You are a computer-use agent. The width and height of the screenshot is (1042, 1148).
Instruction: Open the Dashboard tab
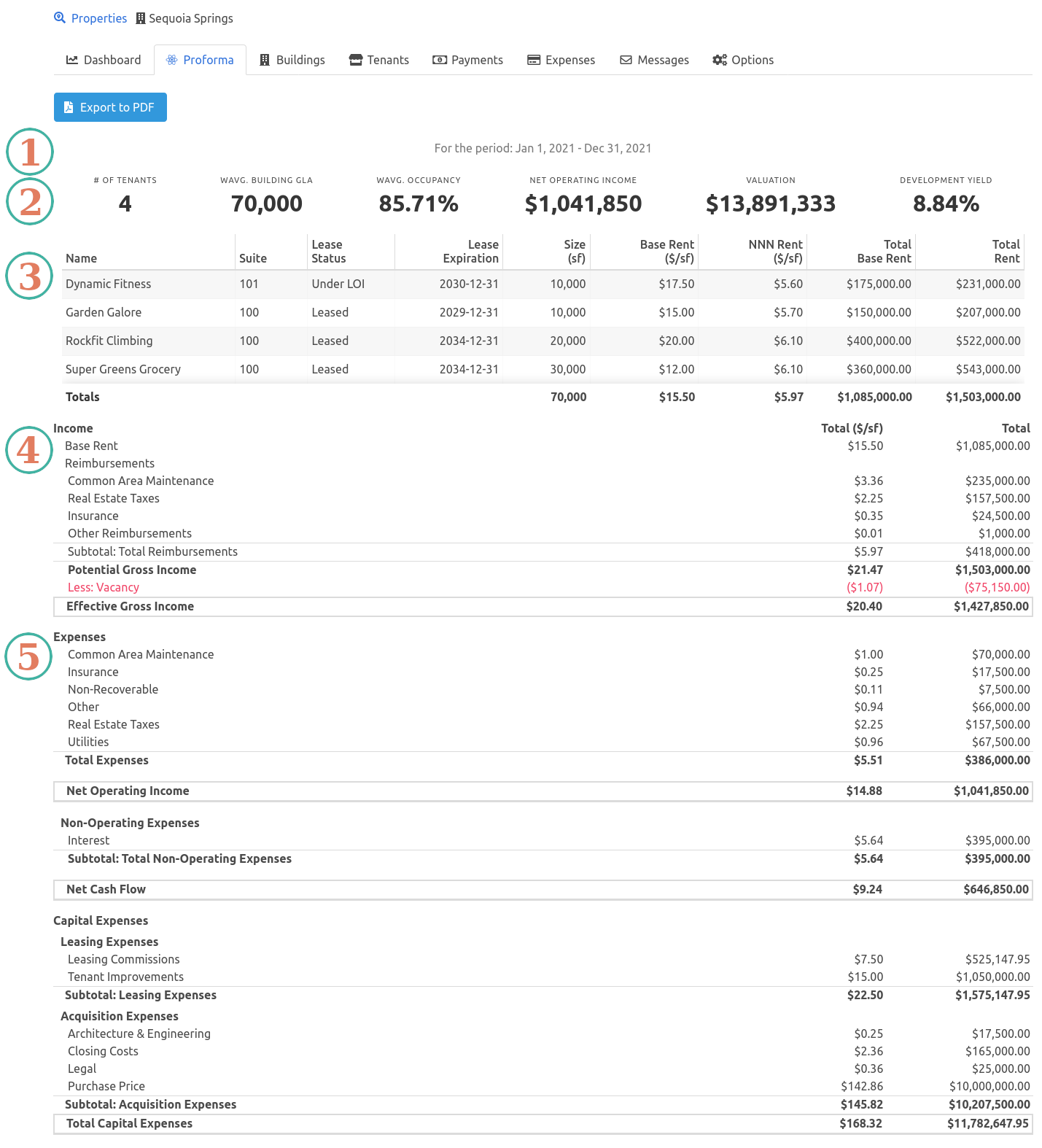click(x=104, y=60)
